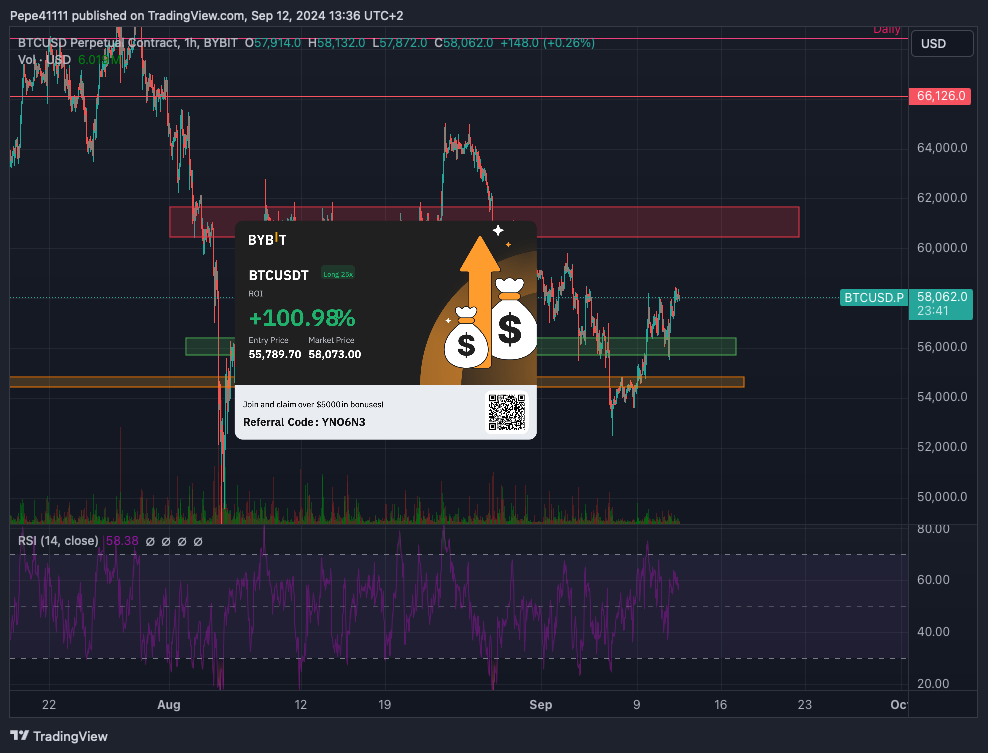This screenshot has width=988, height=753.
Task: Open the USD currency selector
Action: (942, 43)
